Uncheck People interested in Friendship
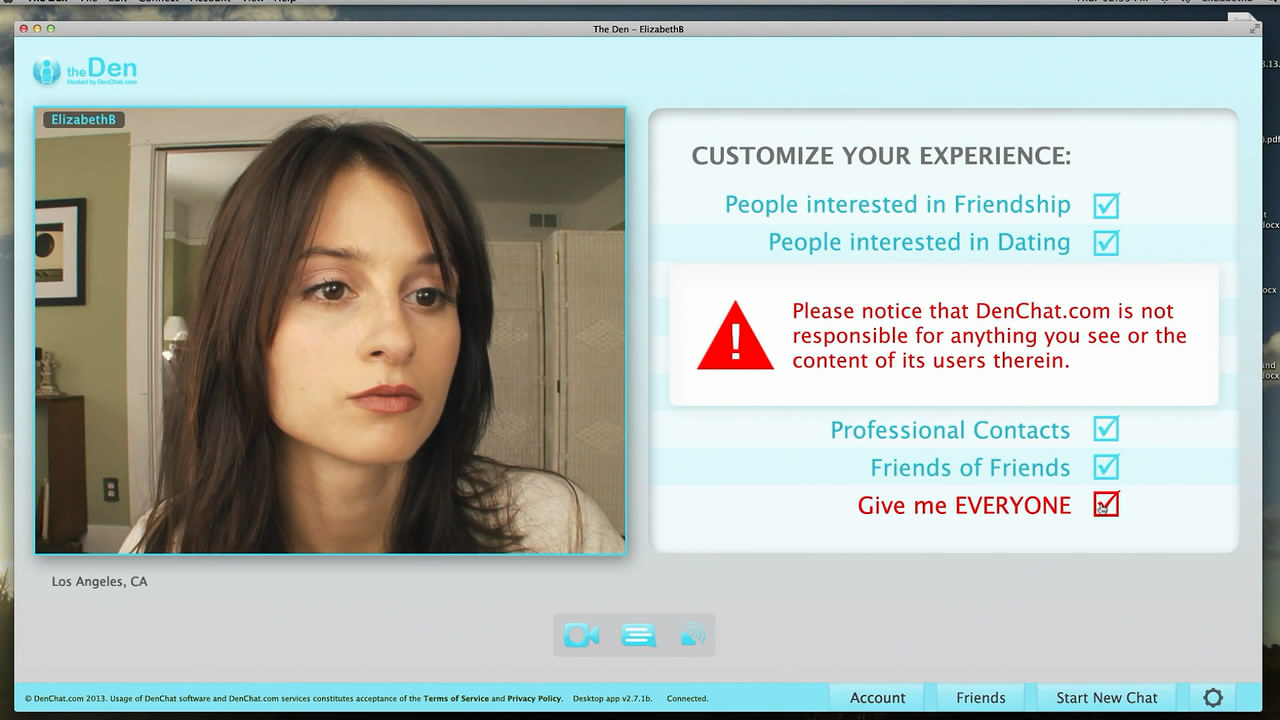Screen dimensions: 1280x720 1106,205
